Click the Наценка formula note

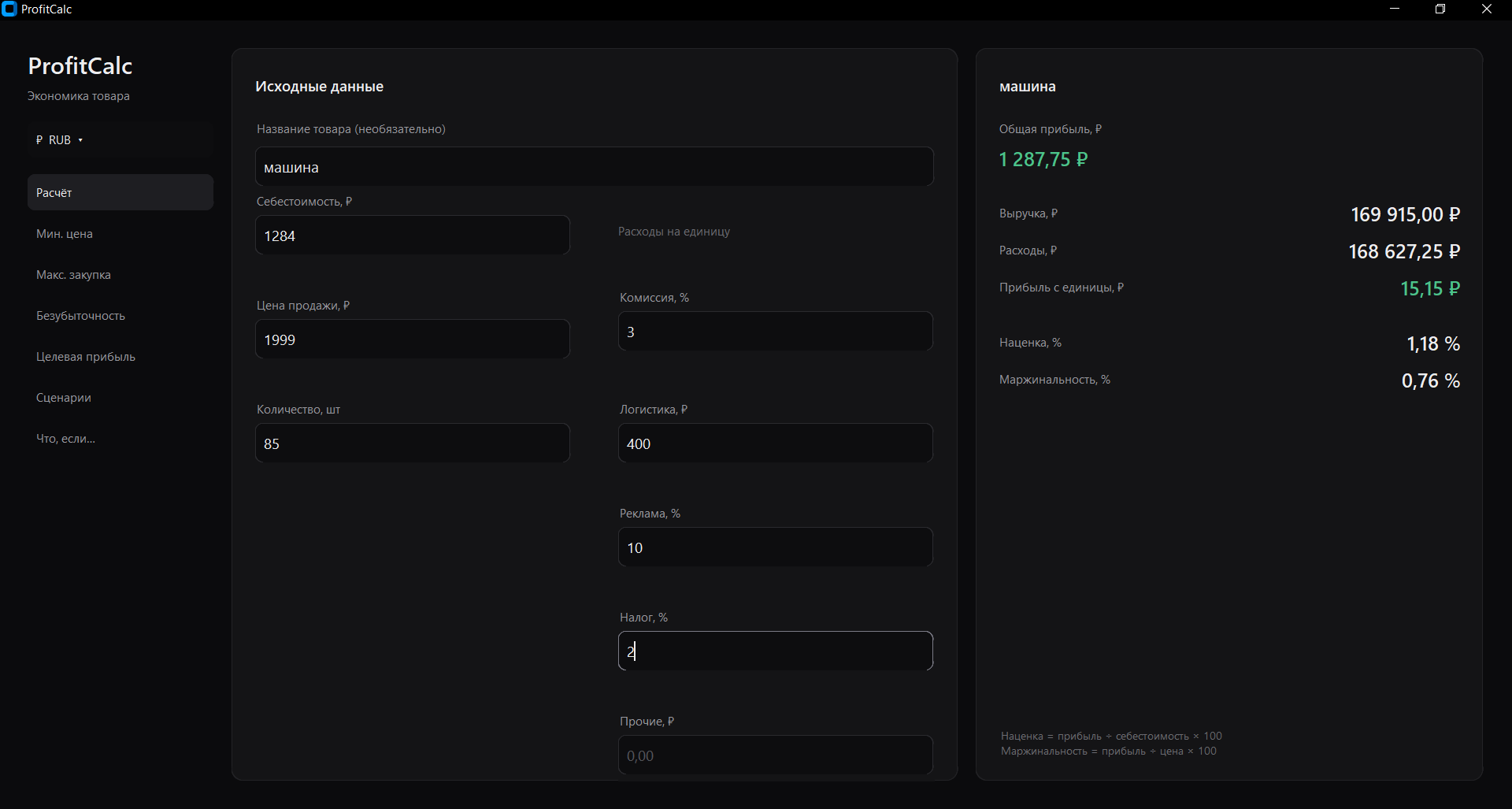coord(1111,736)
